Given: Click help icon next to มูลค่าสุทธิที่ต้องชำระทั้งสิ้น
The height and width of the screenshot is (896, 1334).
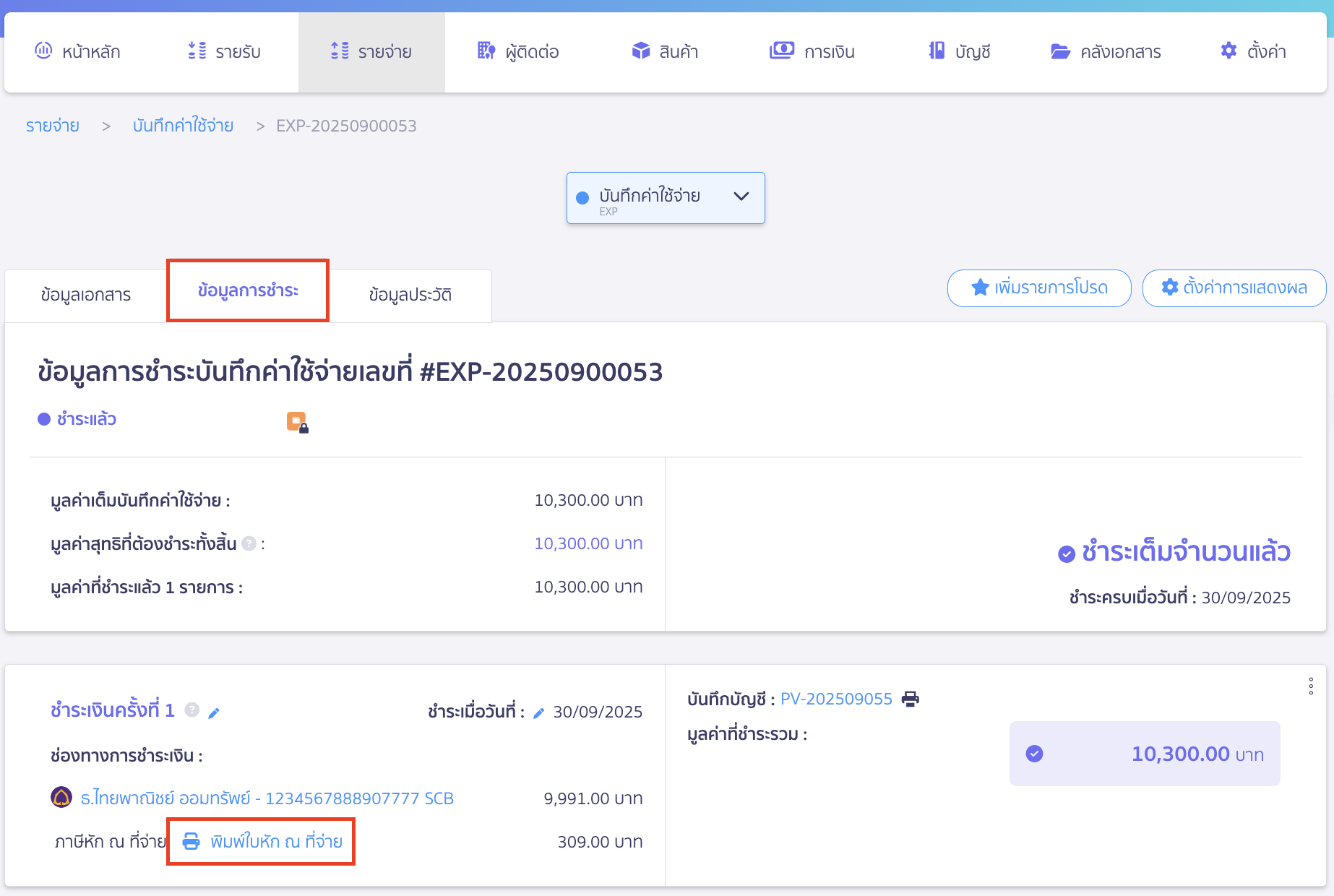Looking at the screenshot, I should tap(248, 543).
